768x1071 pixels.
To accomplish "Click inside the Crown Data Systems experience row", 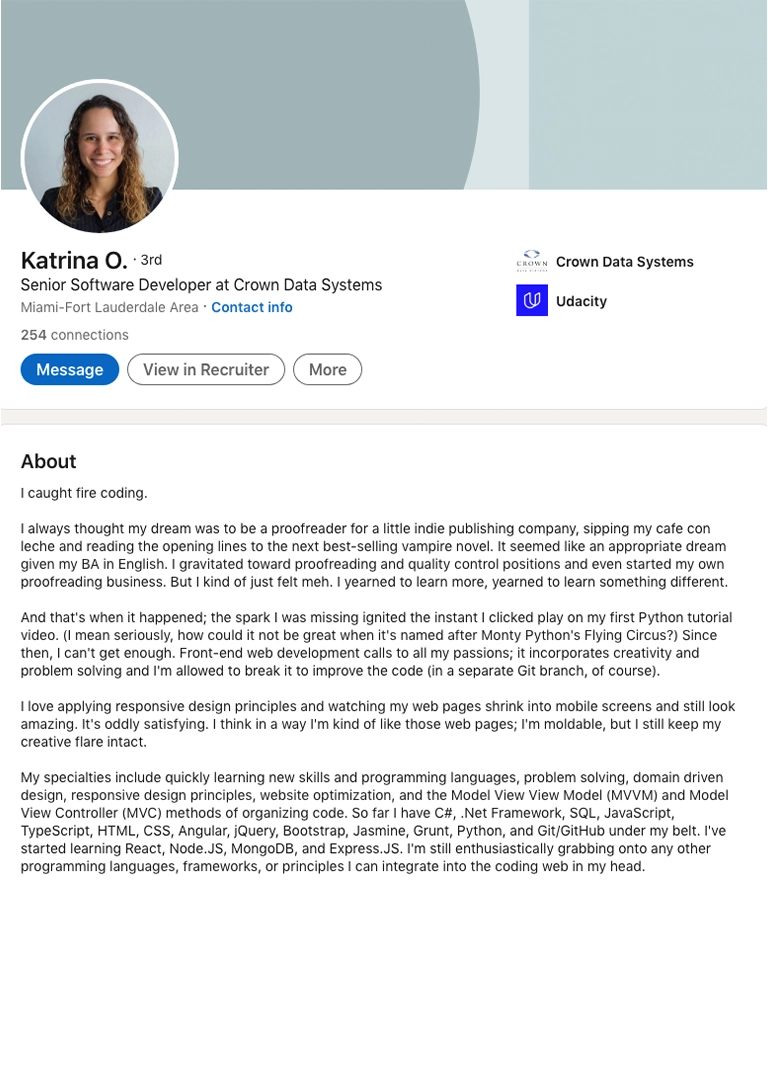I will 600,261.
